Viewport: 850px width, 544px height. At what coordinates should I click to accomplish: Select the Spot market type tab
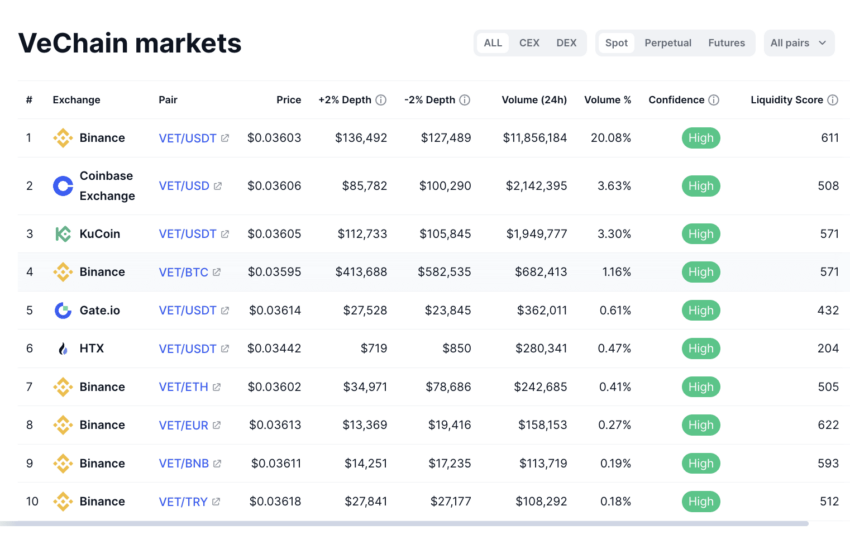click(x=616, y=43)
